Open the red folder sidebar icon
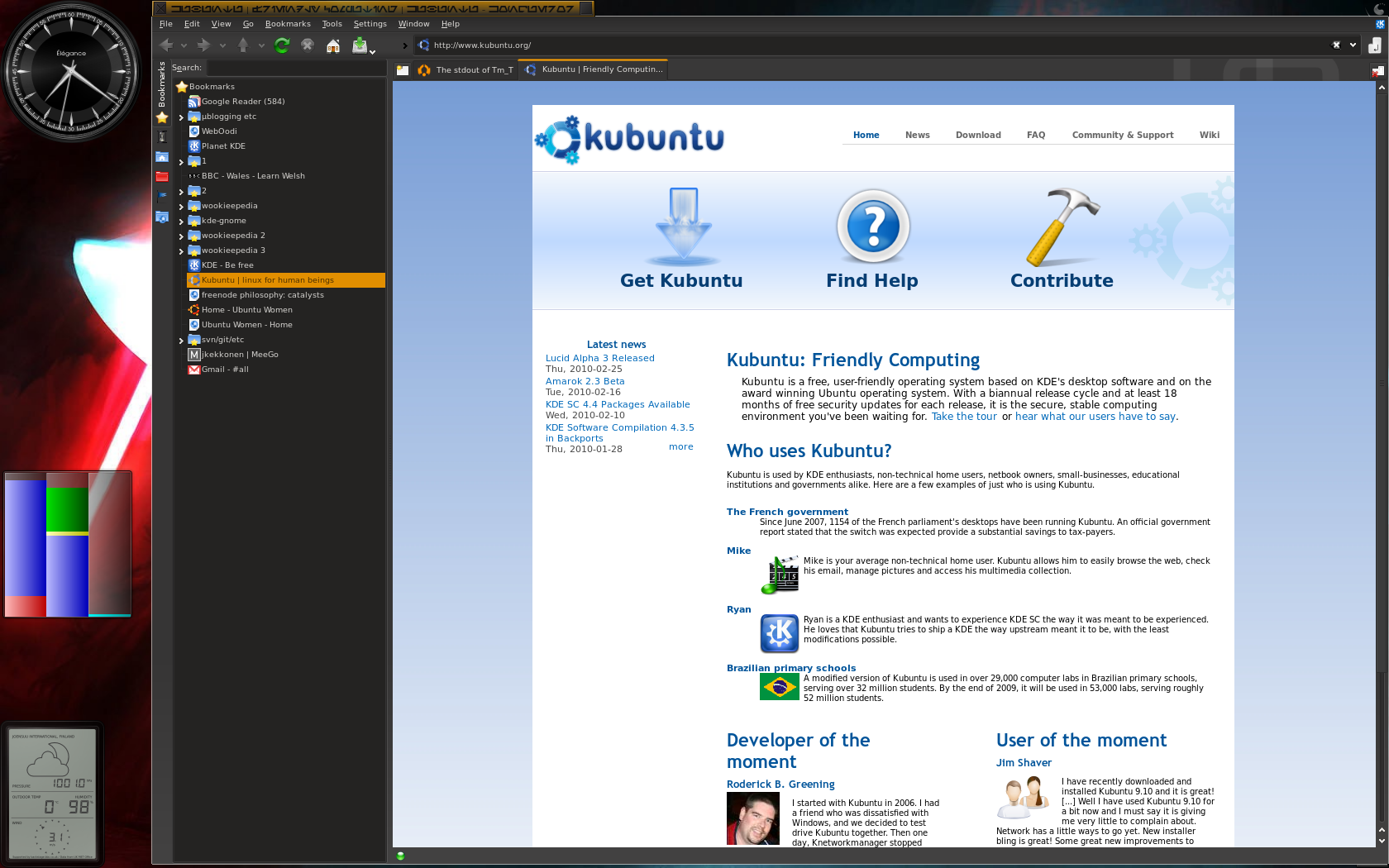This screenshot has width=1389, height=868. pyautogui.click(x=162, y=176)
